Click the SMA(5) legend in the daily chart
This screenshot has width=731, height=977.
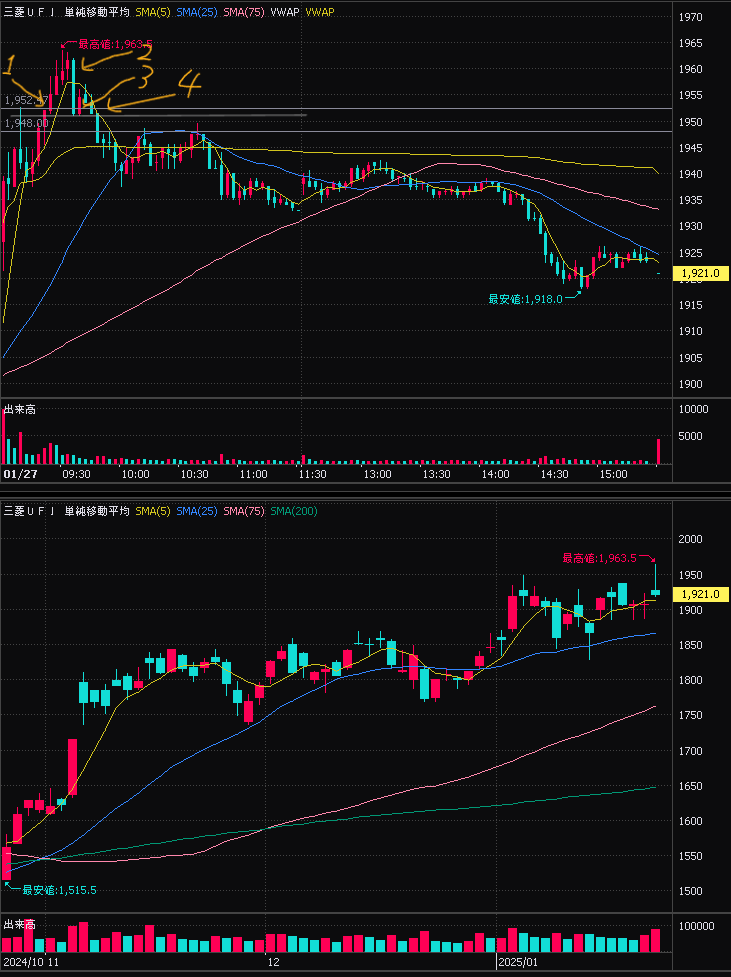(153, 511)
